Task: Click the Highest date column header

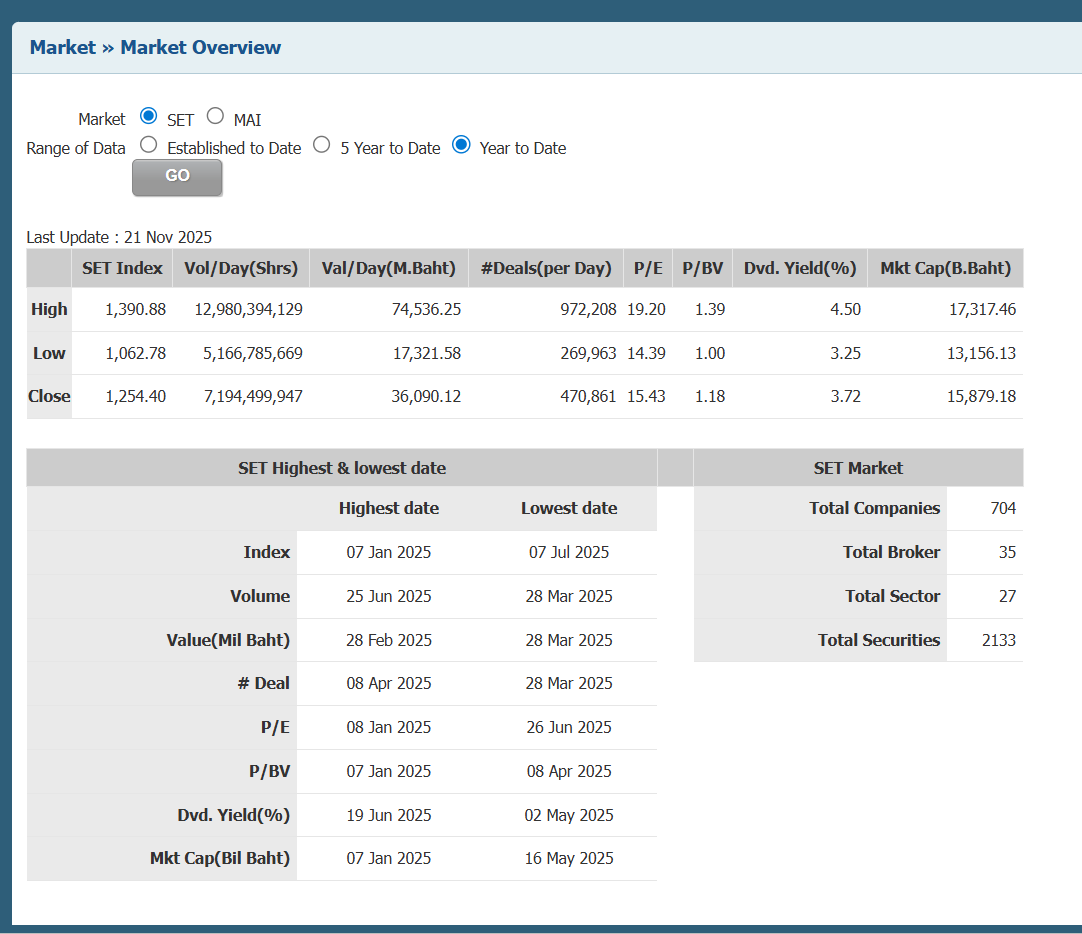Action: [x=388, y=508]
